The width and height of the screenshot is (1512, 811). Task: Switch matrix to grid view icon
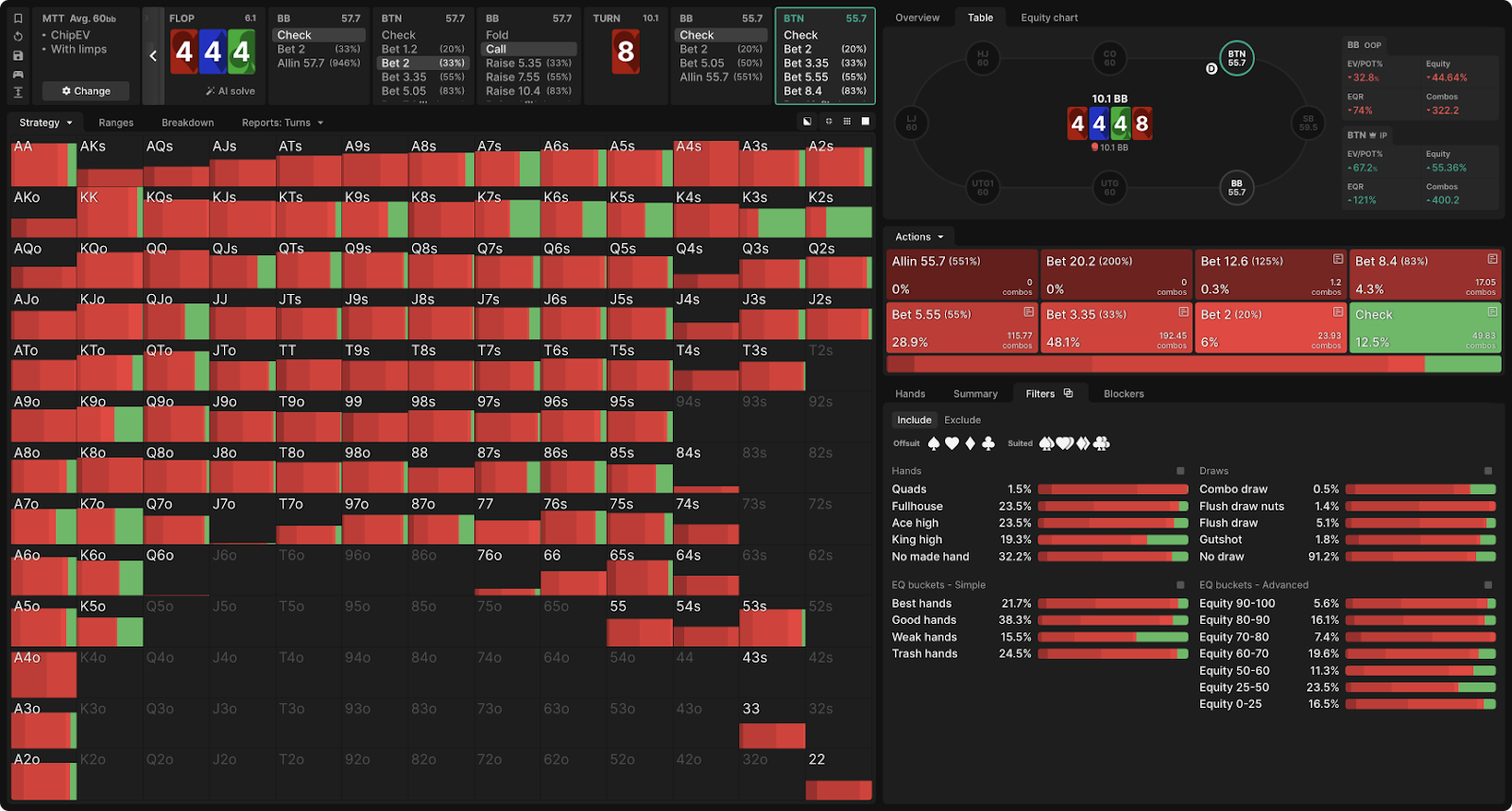[847, 122]
